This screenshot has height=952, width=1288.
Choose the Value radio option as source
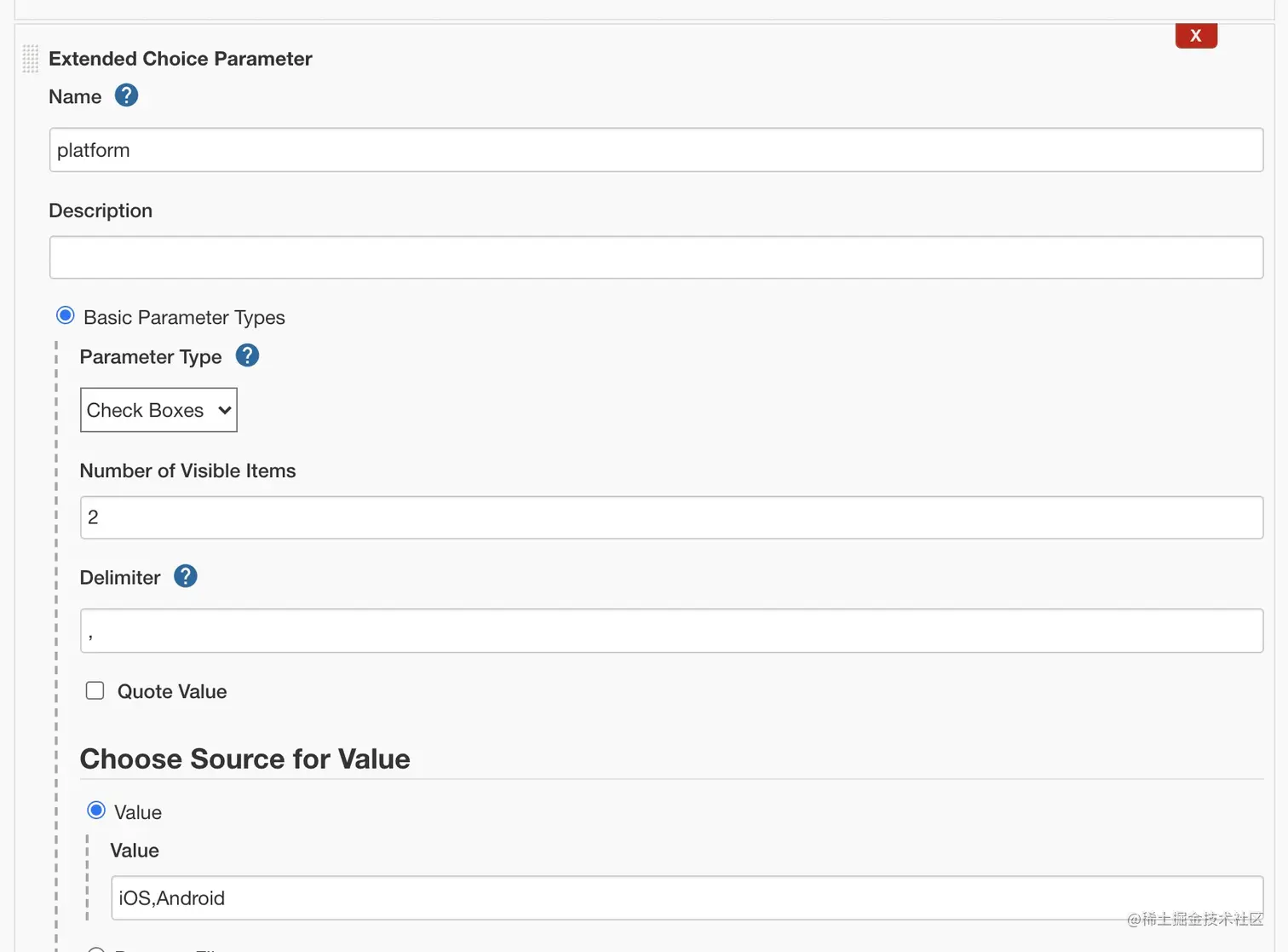click(96, 811)
